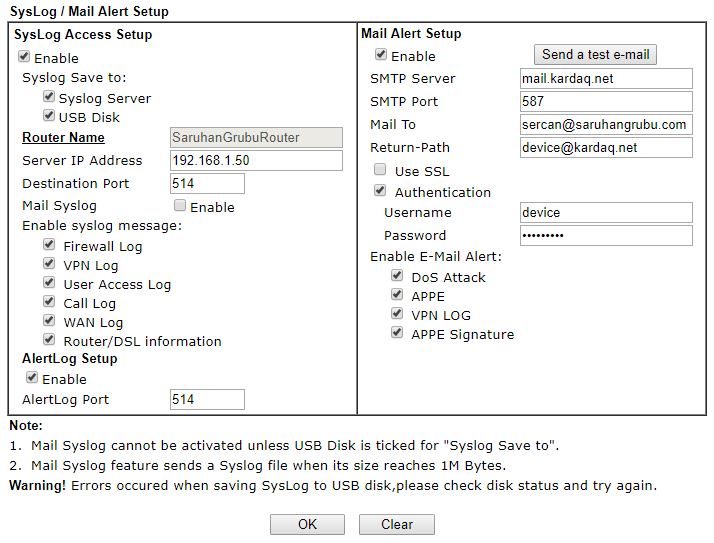The width and height of the screenshot is (714, 543).
Task: Toggle the User Access Log checkbox
Action: click(x=49, y=283)
